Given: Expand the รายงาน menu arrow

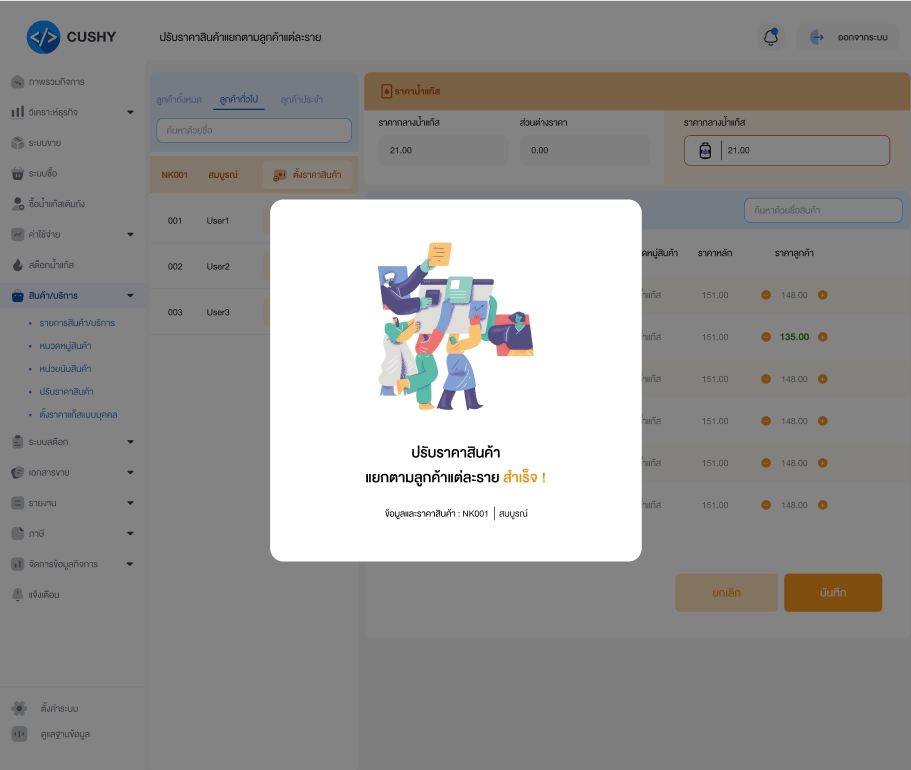Looking at the screenshot, I should (130, 503).
